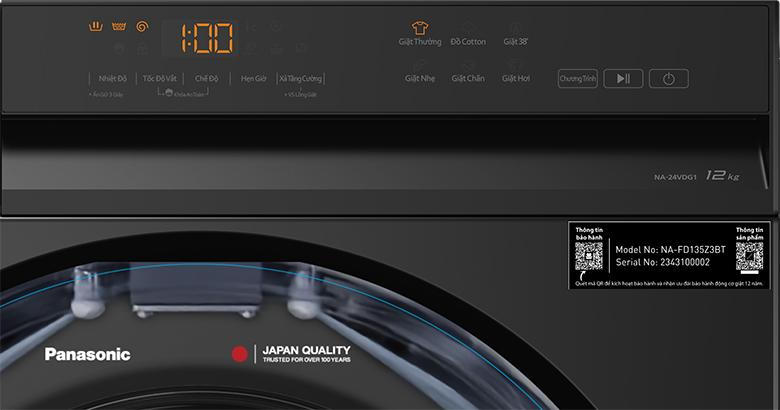Tap the 12 kg capacity marking
This screenshot has height=410, width=780.
pyautogui.click(x=722, y=176)
